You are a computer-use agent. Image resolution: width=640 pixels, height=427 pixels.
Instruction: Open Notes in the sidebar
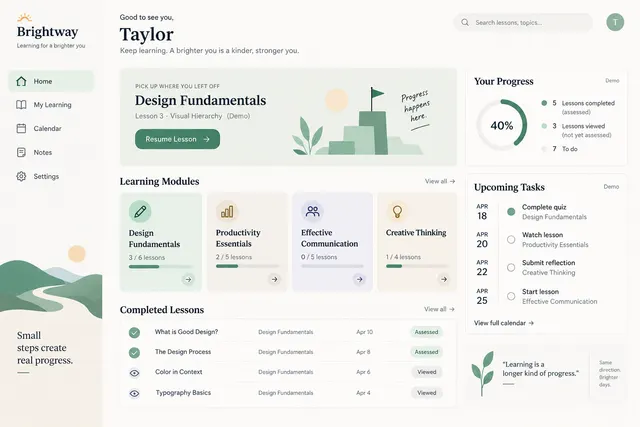51,152
